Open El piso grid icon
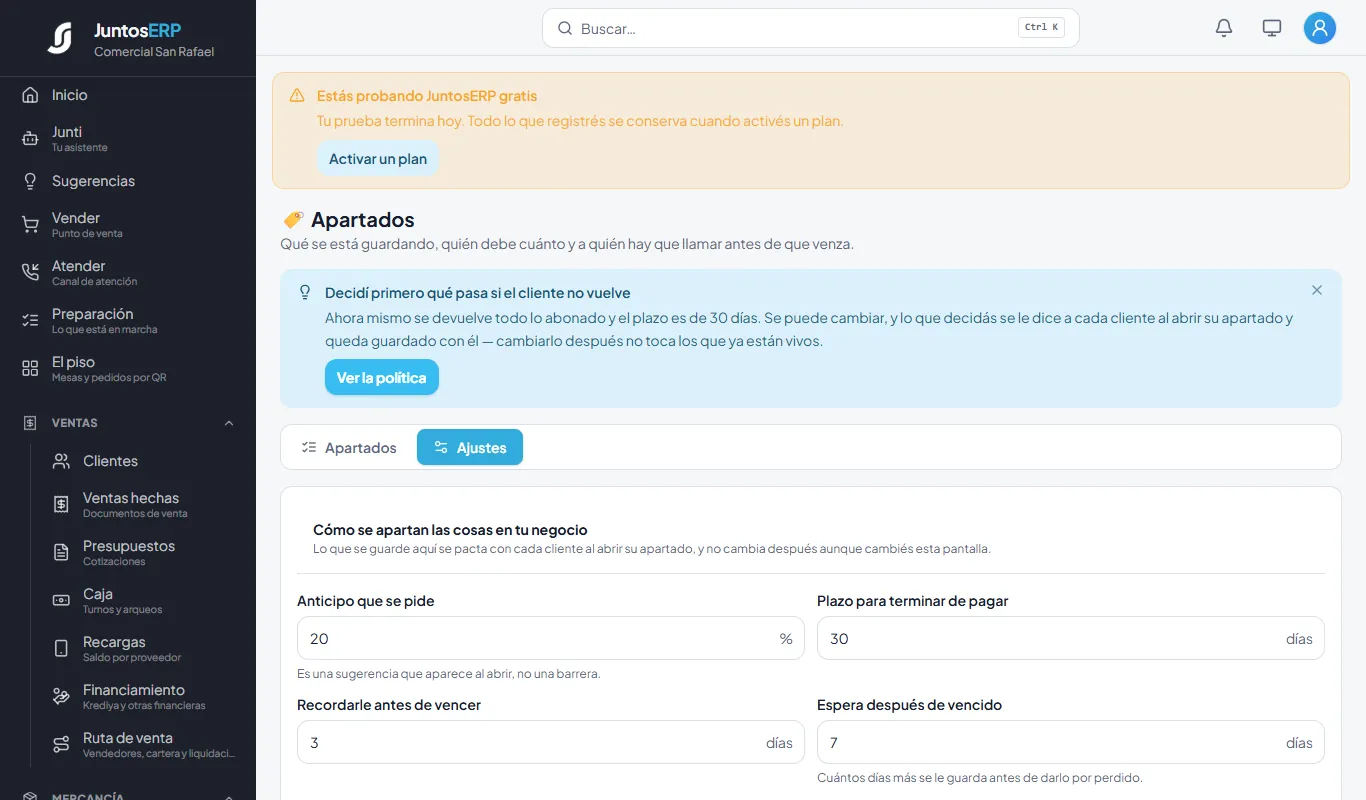The width and height of the screenshot is (1366, 800). click(x=30, y=368)
